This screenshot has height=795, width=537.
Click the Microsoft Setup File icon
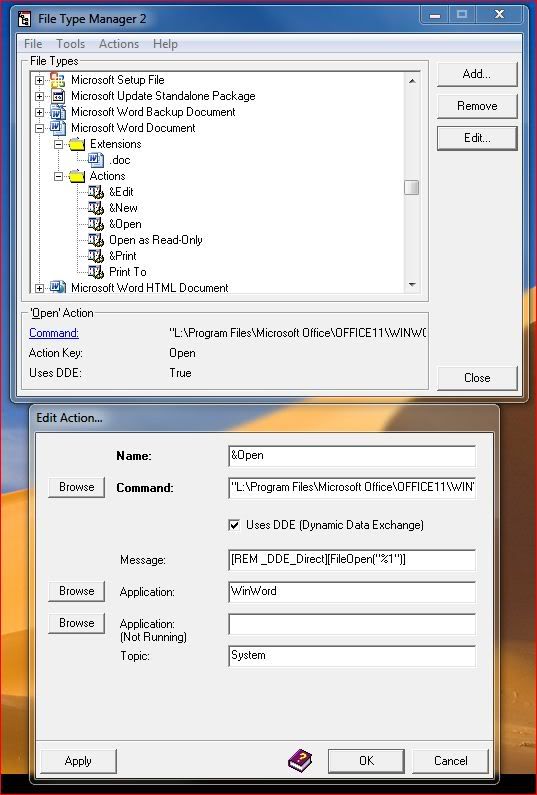pos(58,80)
